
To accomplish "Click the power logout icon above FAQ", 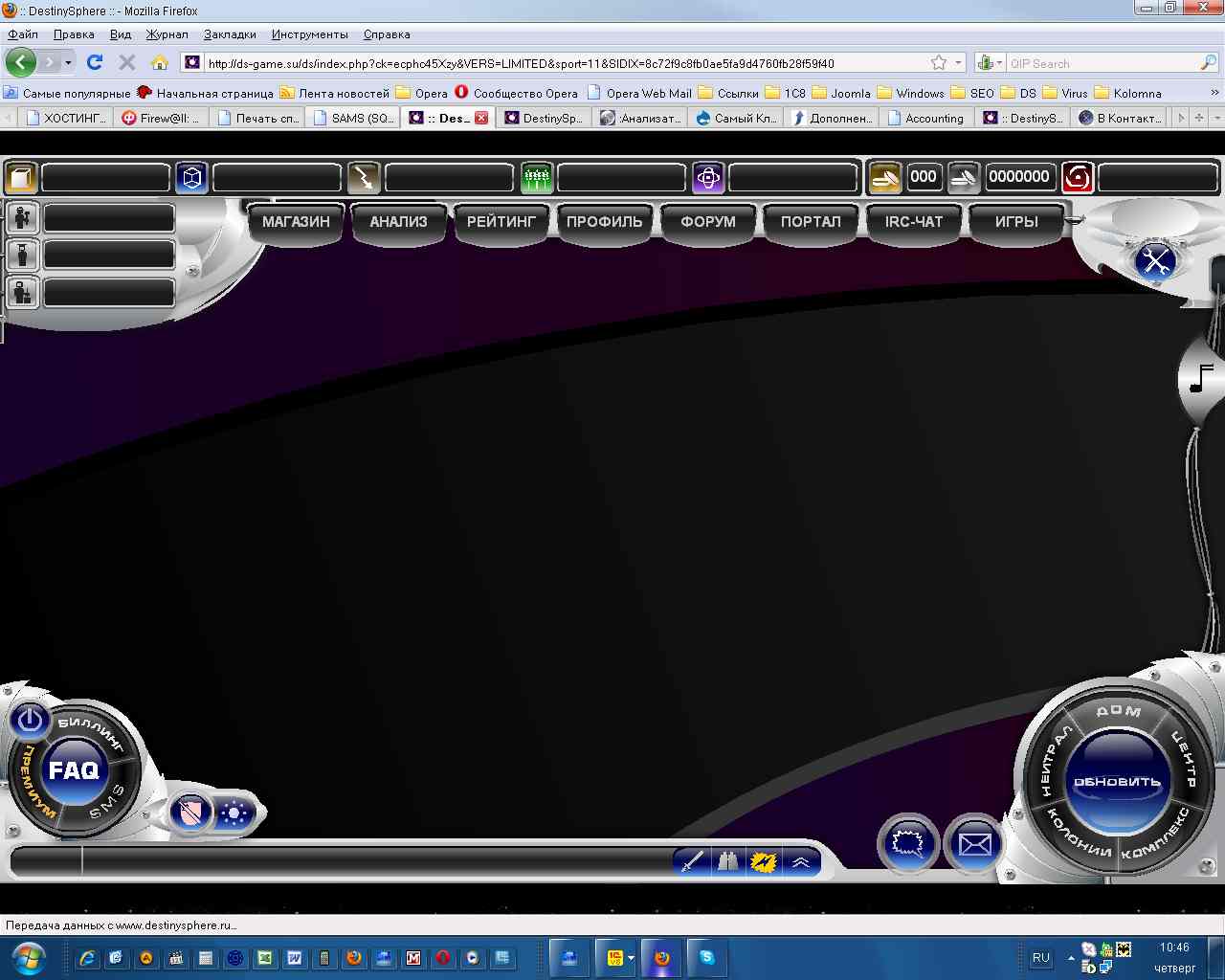I will [x=30, y=720].
